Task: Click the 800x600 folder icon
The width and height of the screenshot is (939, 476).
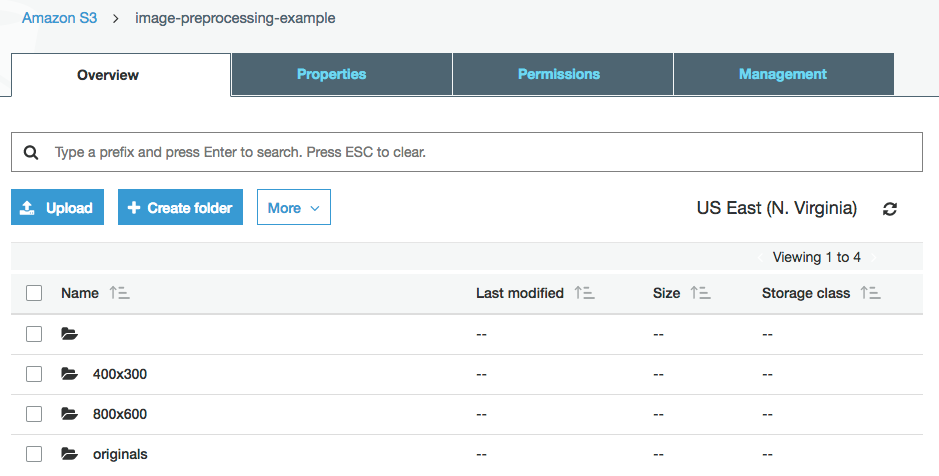Action: (x=69, y=414)
